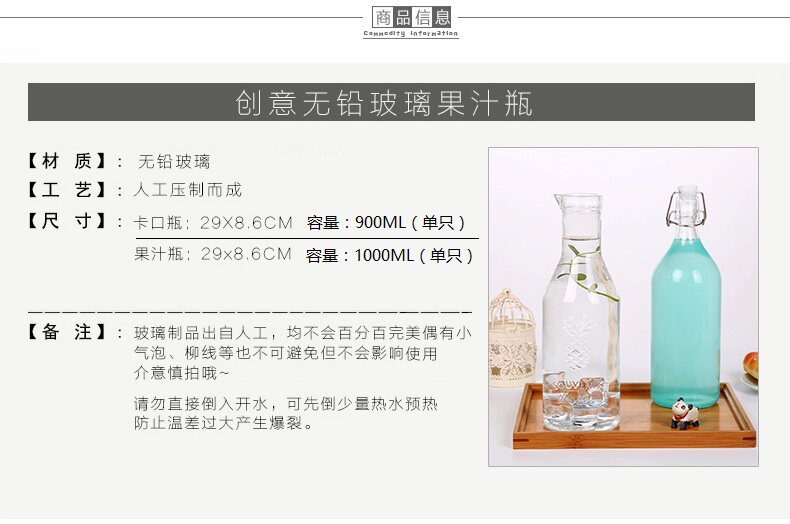Click the 人工压制而成 craft description
This screenshot has width=790, height=524.
click(x=187, y=190)
